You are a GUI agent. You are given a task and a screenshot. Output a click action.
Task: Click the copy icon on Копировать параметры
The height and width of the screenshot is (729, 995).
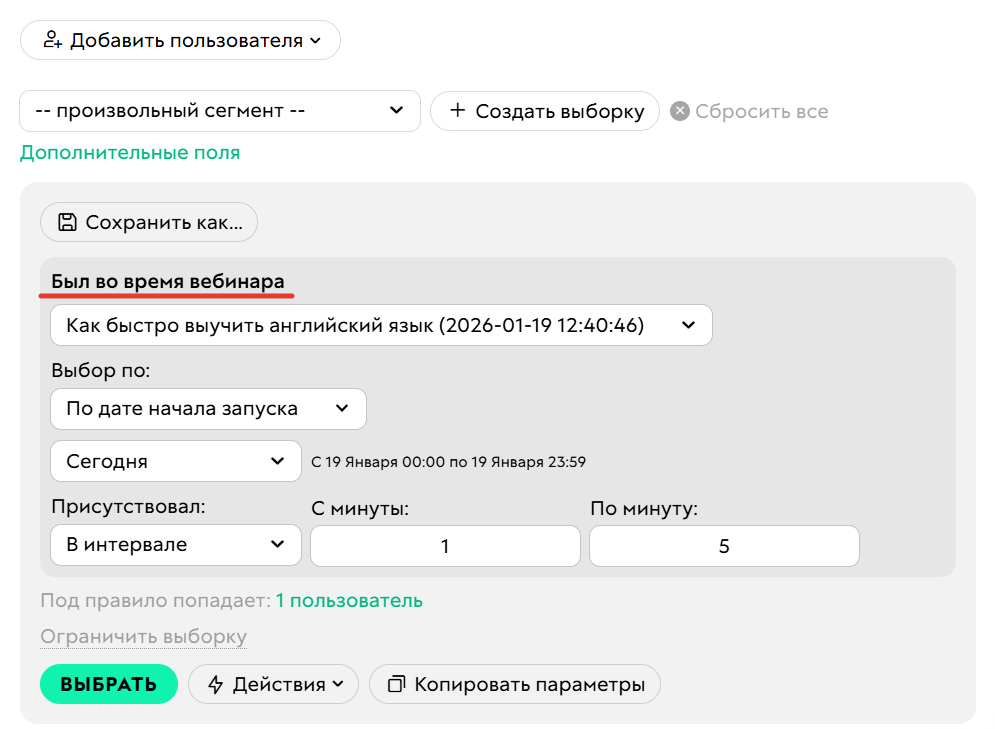(396, 684)
